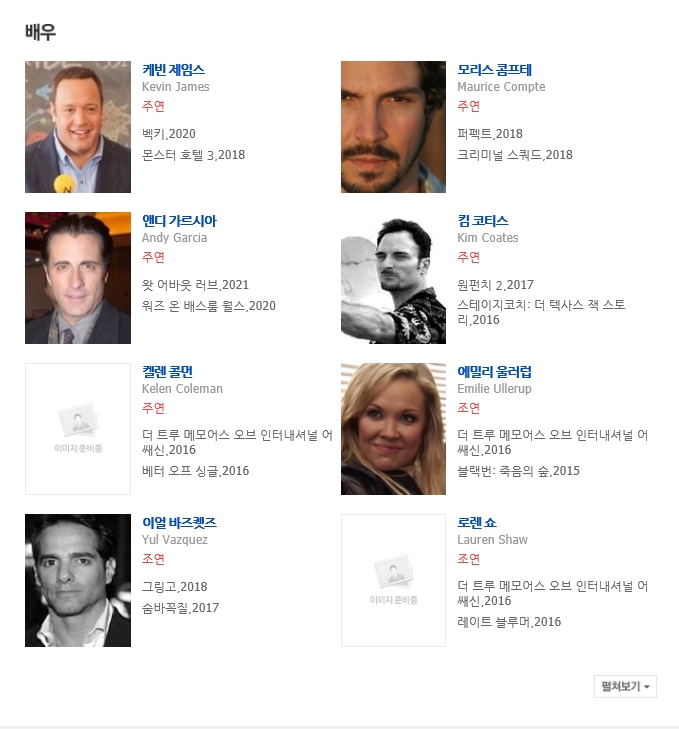Open film 크리미널 스쿼드,2018 link

515,155
